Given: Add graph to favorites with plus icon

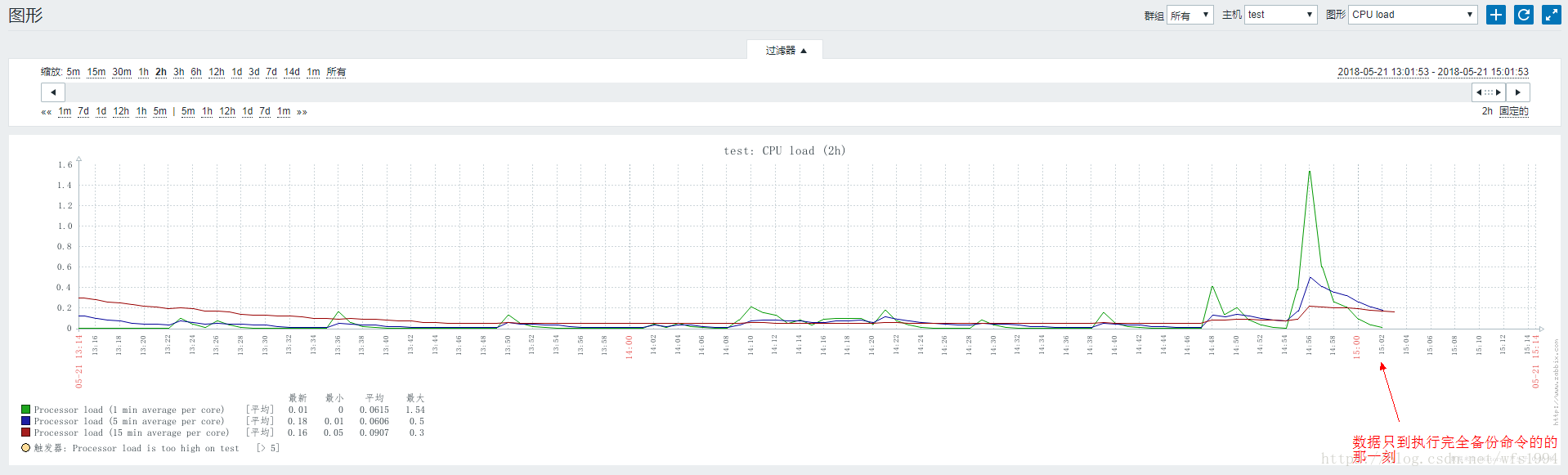Looking at the screenshot, I should tap(1495, 15).
